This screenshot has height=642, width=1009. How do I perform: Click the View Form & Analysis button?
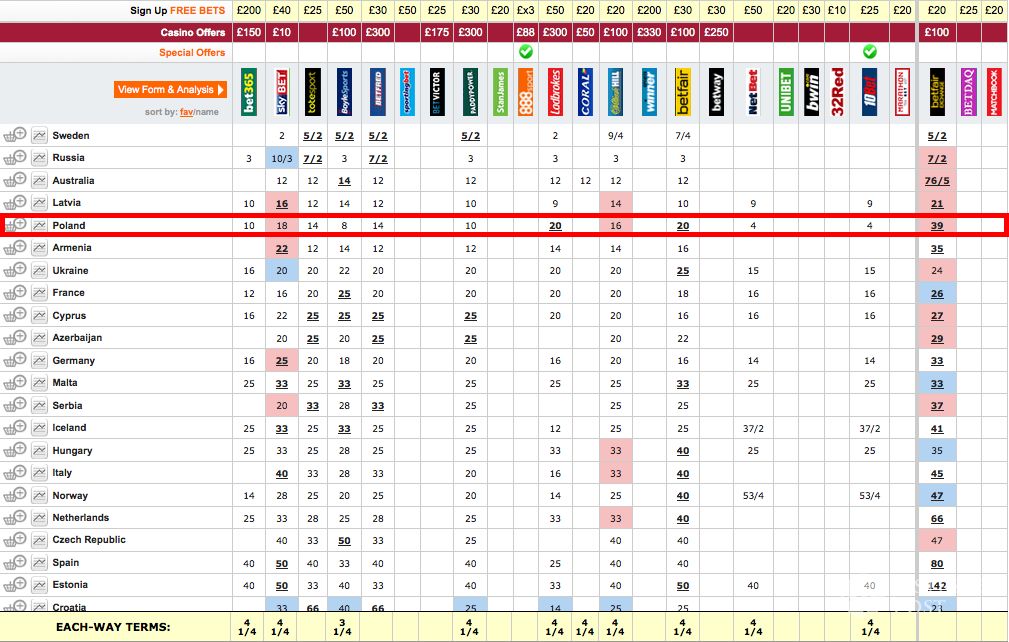pos(171,89)
